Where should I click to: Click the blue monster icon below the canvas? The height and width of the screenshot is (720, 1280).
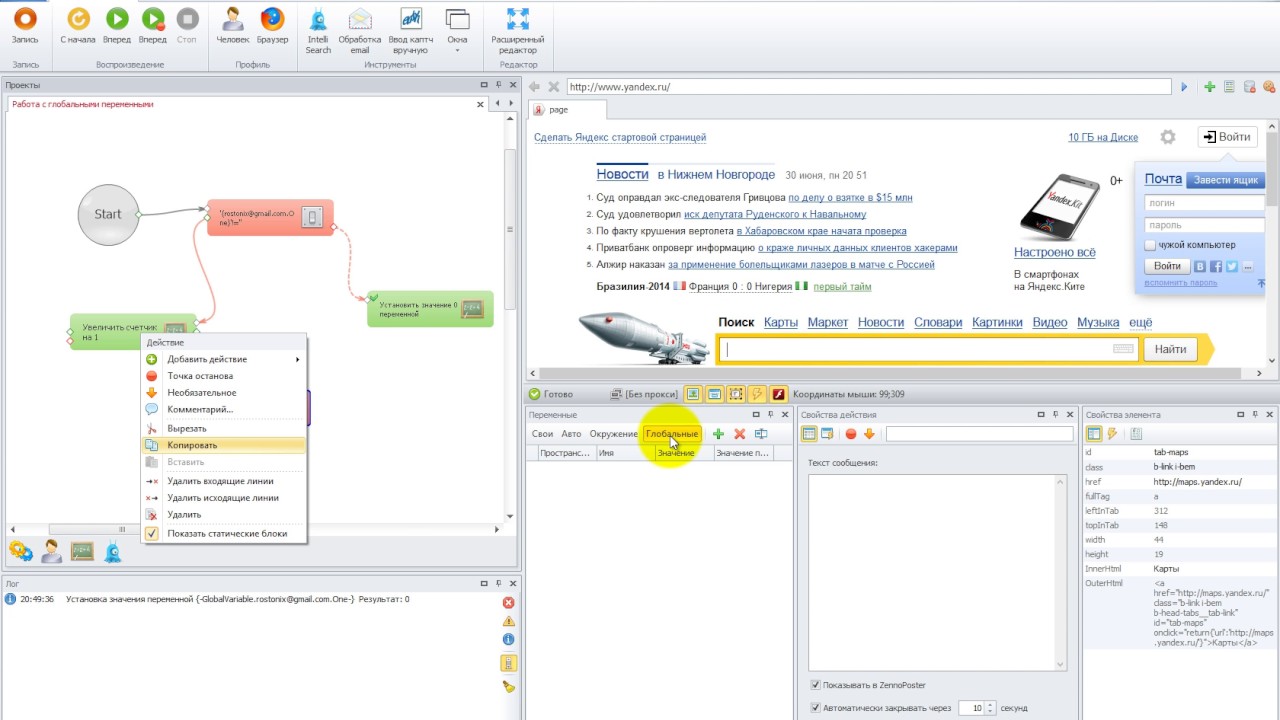pos(113,551)
